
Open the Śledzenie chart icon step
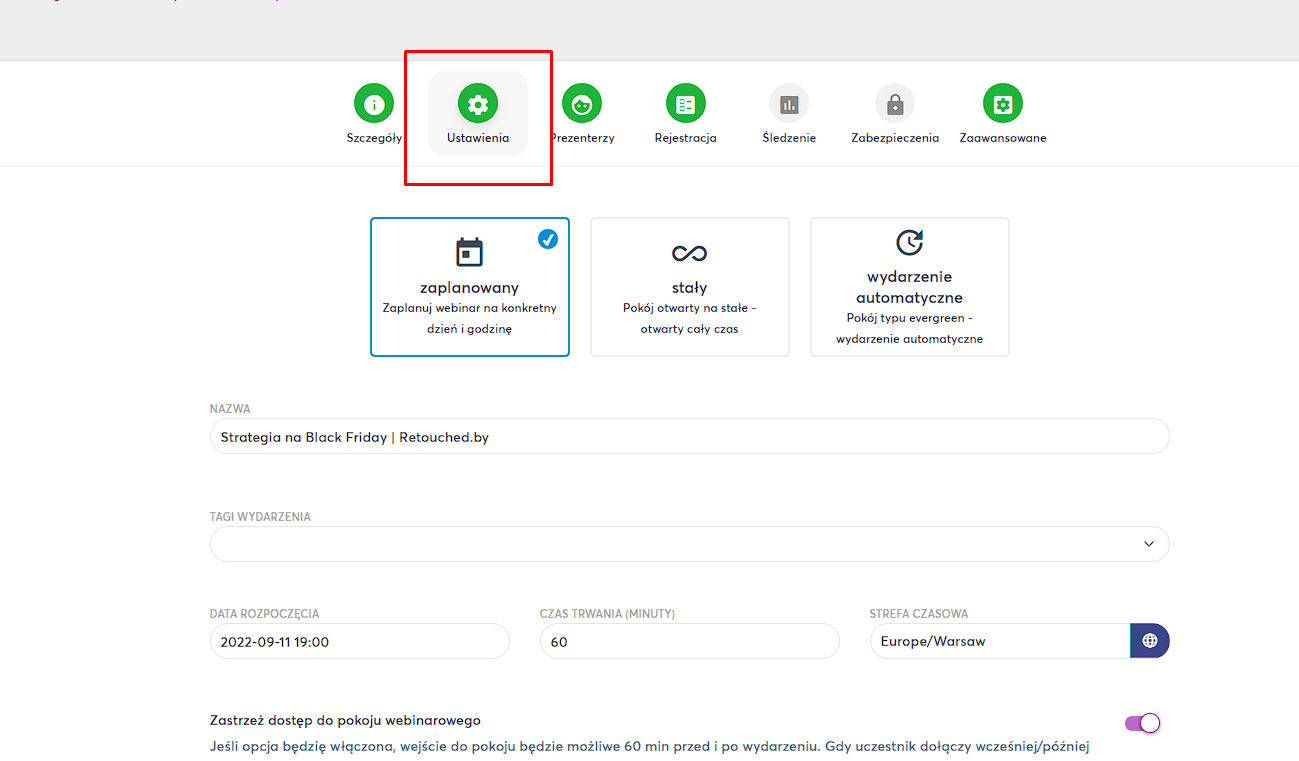(789, 103)
